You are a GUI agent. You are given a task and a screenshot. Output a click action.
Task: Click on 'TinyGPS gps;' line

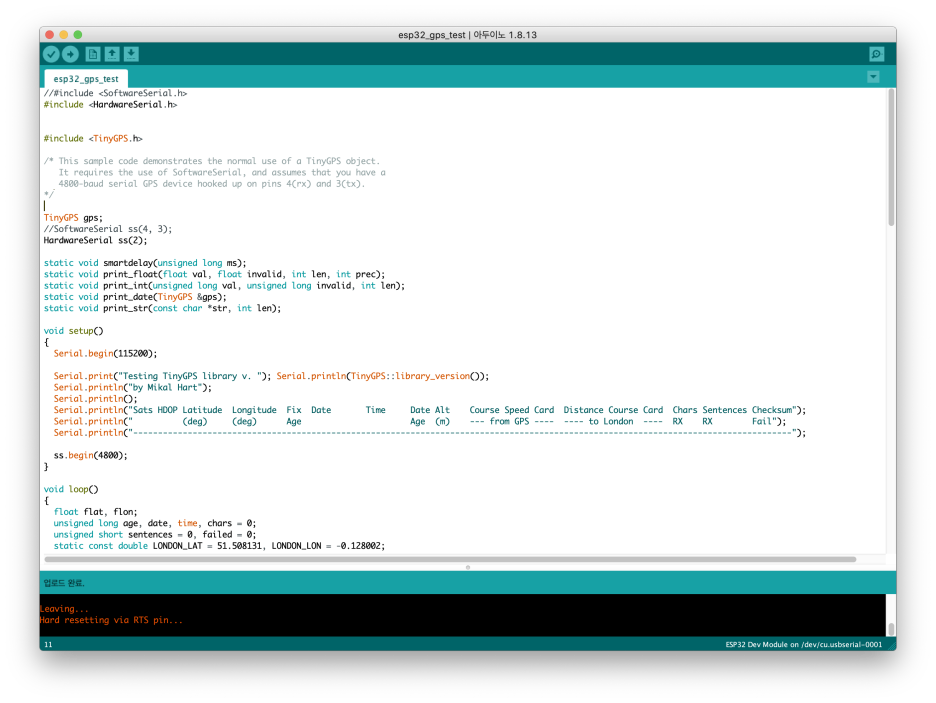(73, 218)
